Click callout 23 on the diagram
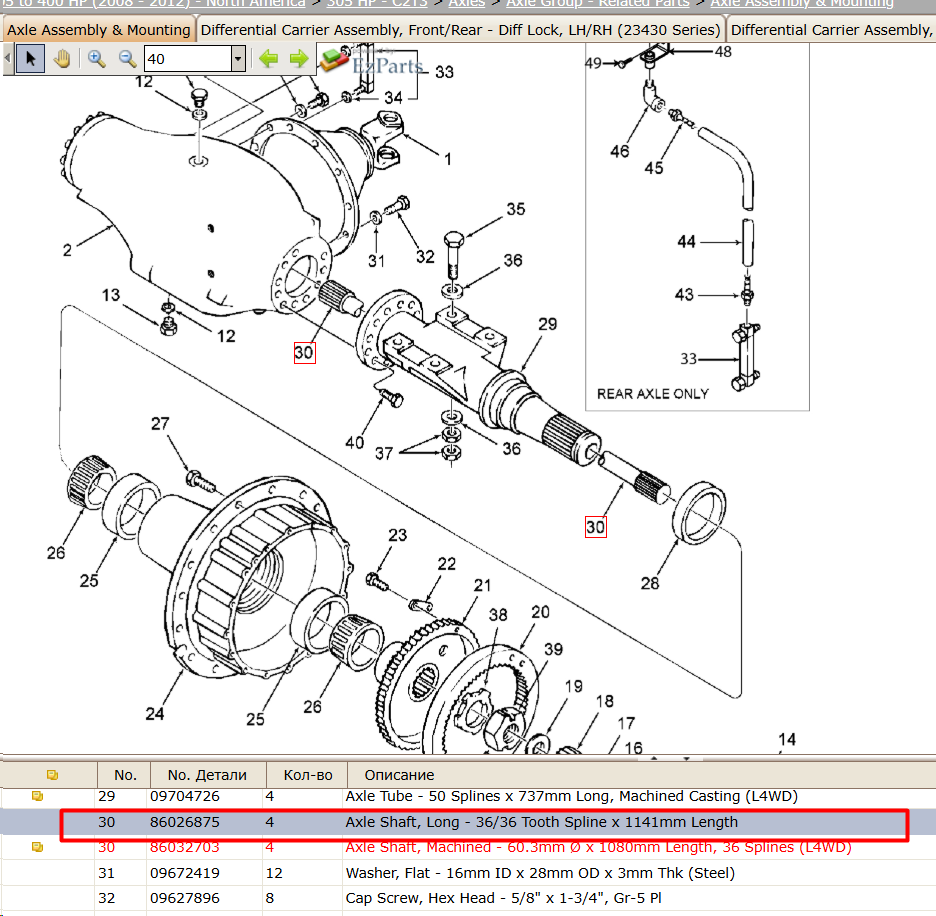Screen dimensions: 936x916 pyautogui.click(x=398, y=535)
